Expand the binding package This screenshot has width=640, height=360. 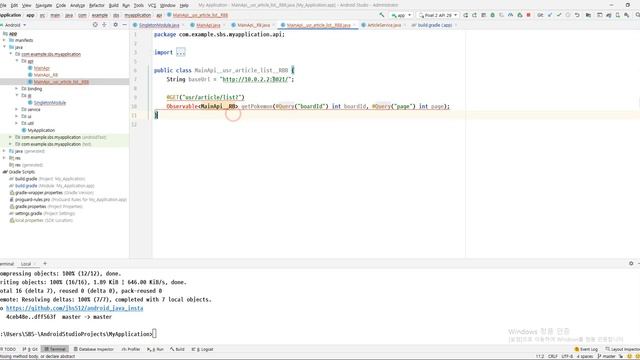(x=17, y=89)
